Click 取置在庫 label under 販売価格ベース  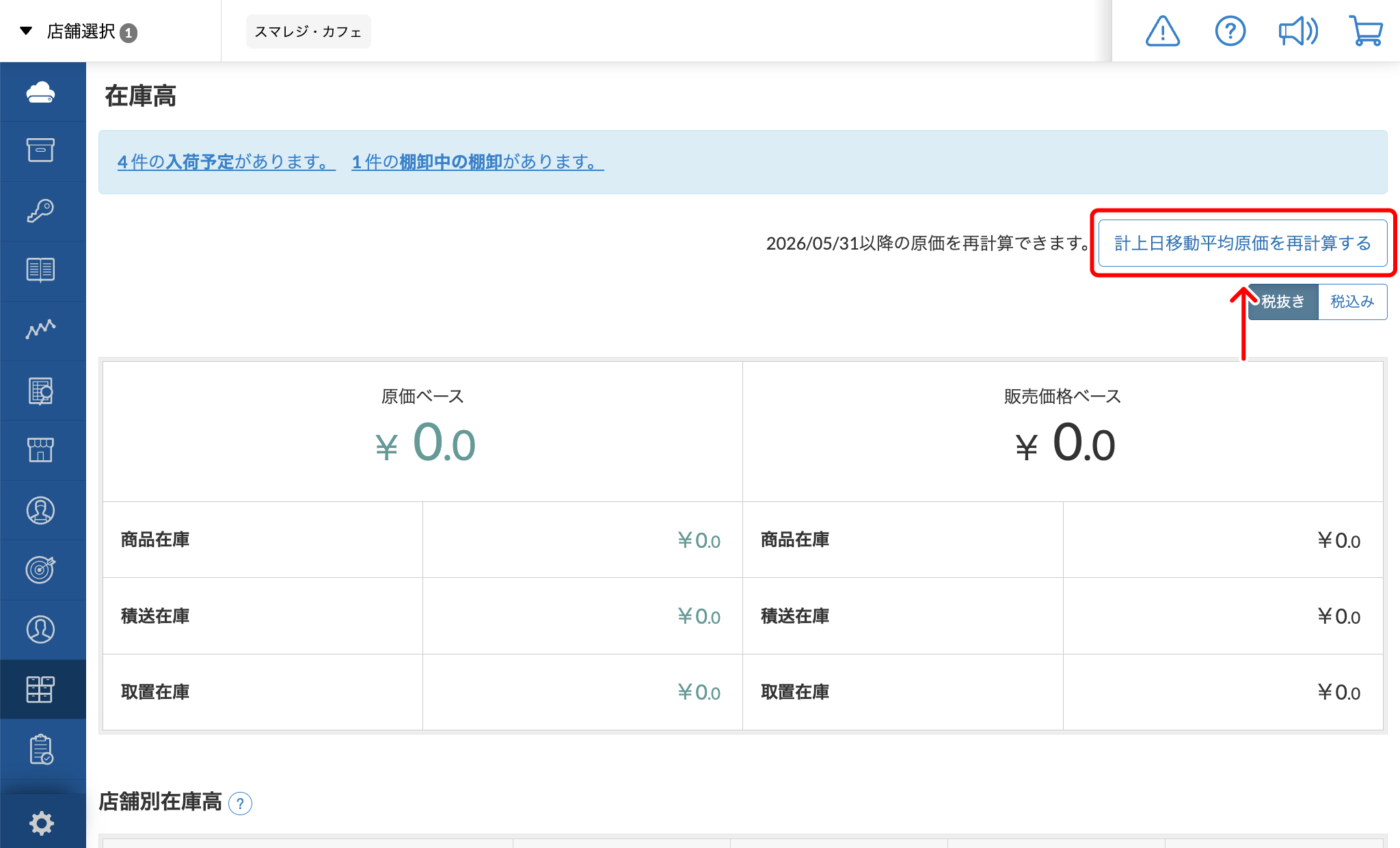pos(795,692)
